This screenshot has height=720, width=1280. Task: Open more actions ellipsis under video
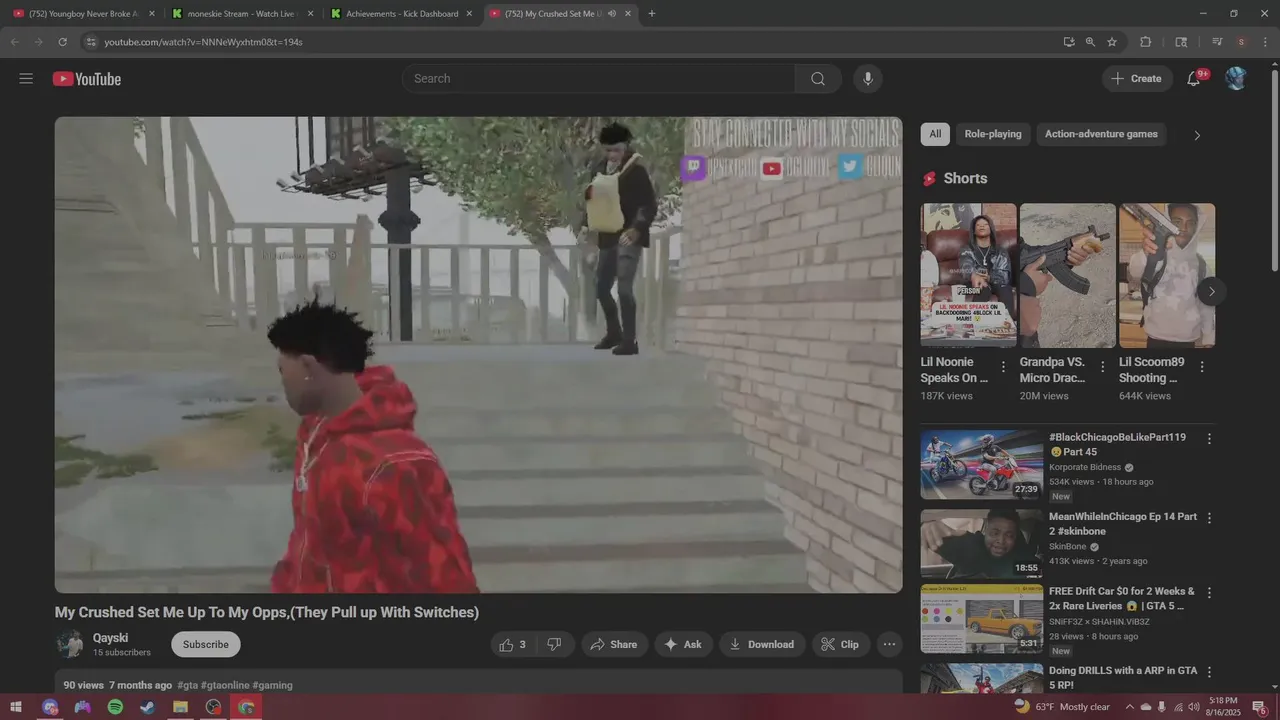pyautogui.click(x=889, y=645)
